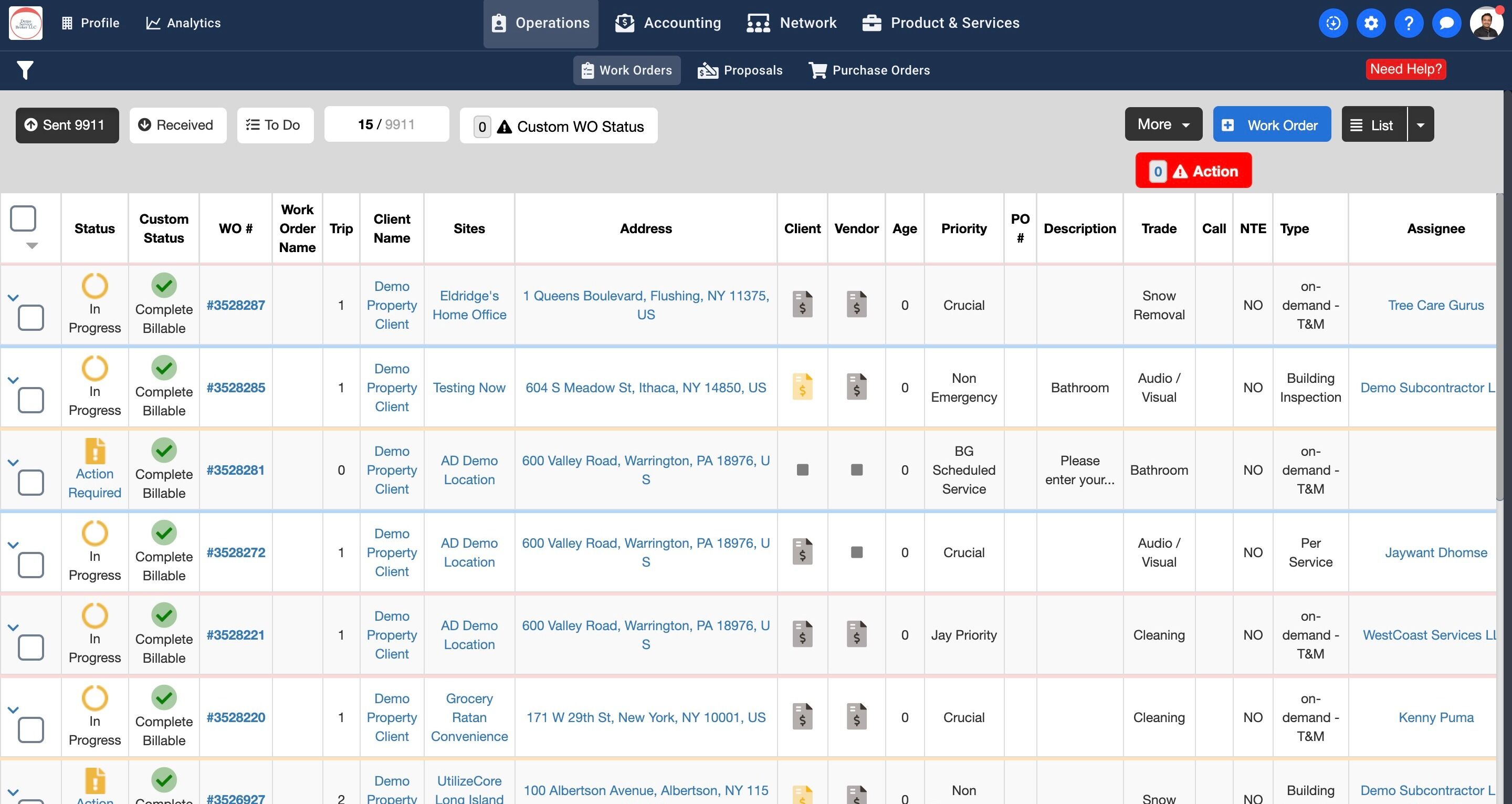Switch to the Proposals tab
1512x804 pixels.
[740, 70]
